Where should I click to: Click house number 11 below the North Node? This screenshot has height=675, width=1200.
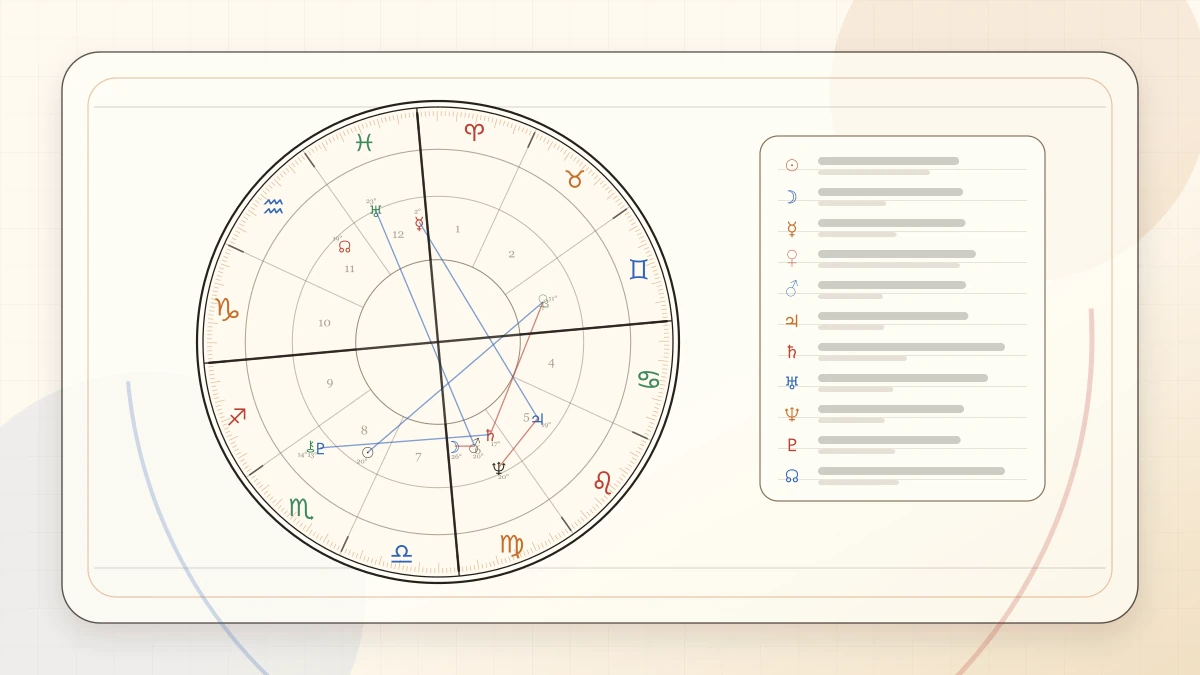(x=349, y=268)
